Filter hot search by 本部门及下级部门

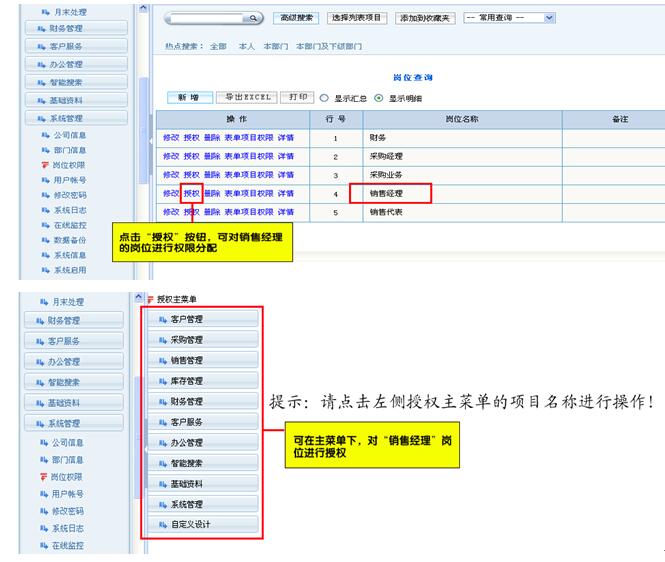[322, 46]
